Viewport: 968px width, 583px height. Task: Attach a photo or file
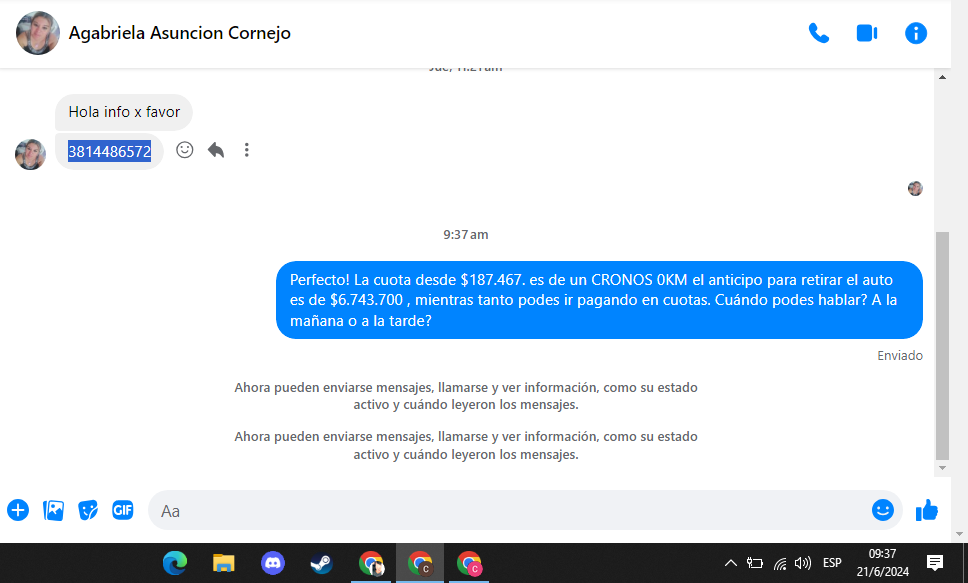tap(53, 510)
